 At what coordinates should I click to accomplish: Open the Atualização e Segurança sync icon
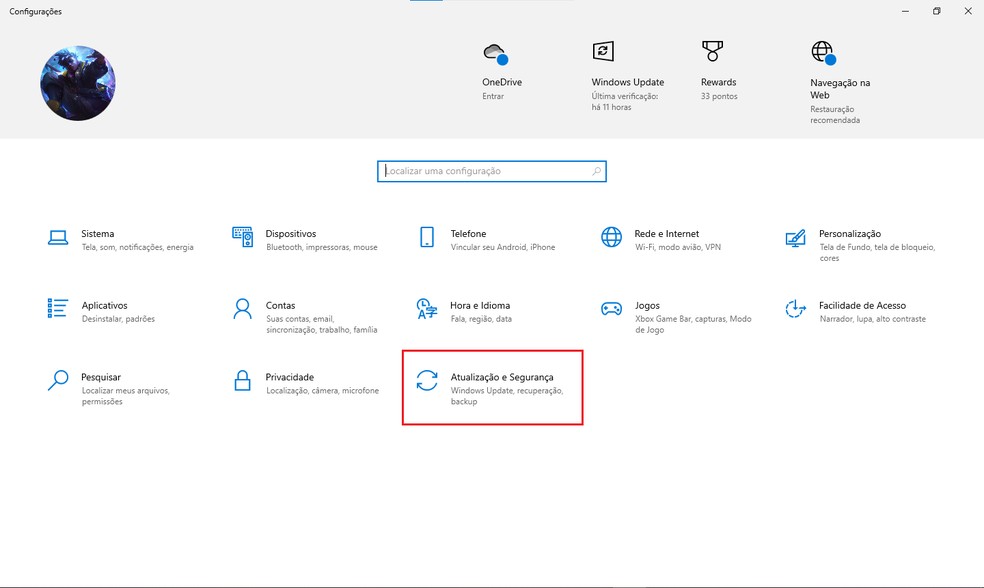(x=427, y=380)
